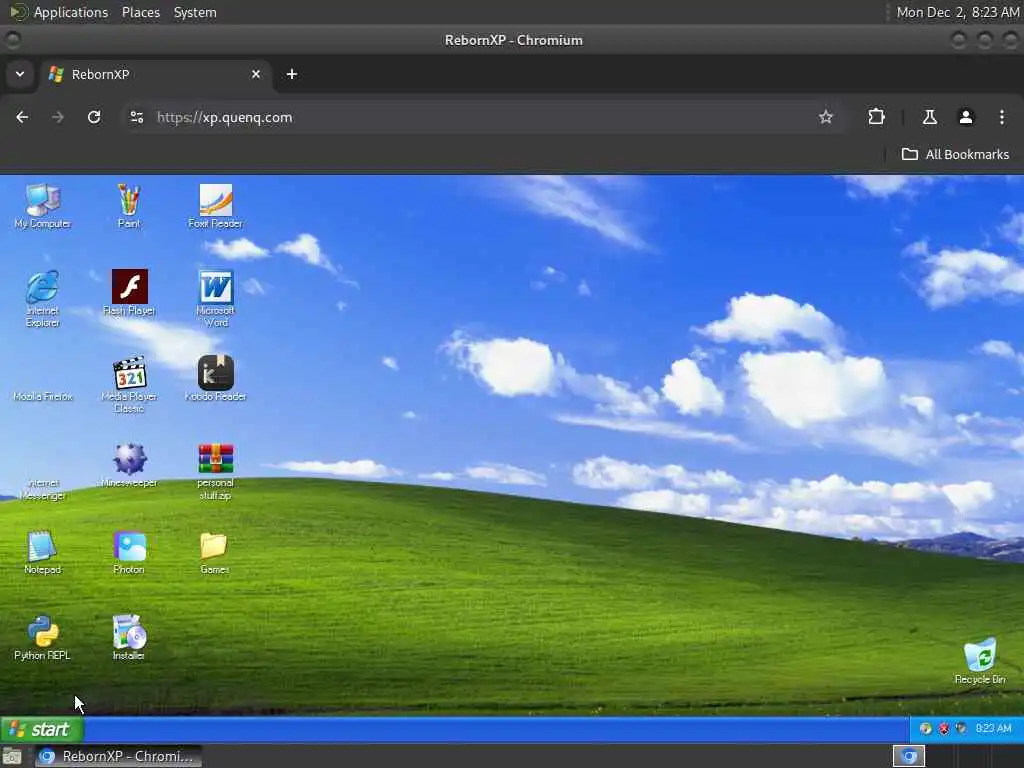Open the Installer desktop icon

(129, 638)
